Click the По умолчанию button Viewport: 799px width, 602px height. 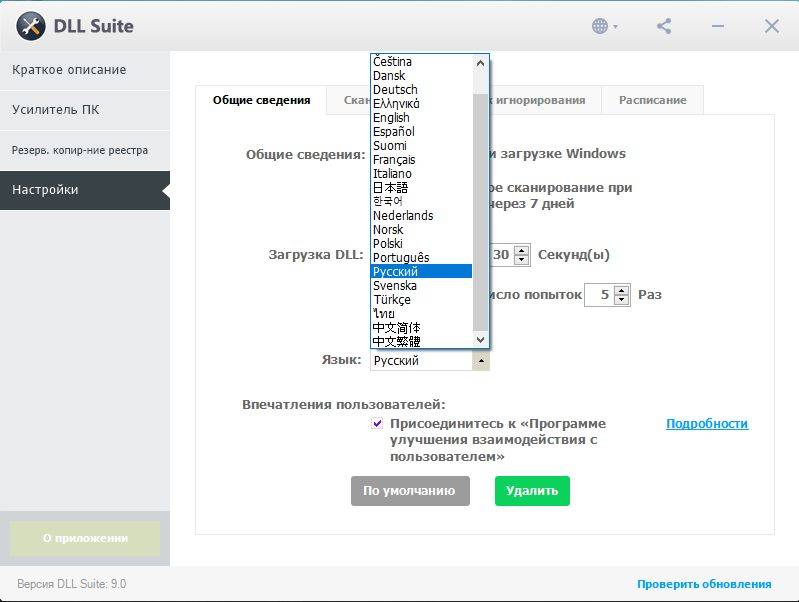click(410, 491)
